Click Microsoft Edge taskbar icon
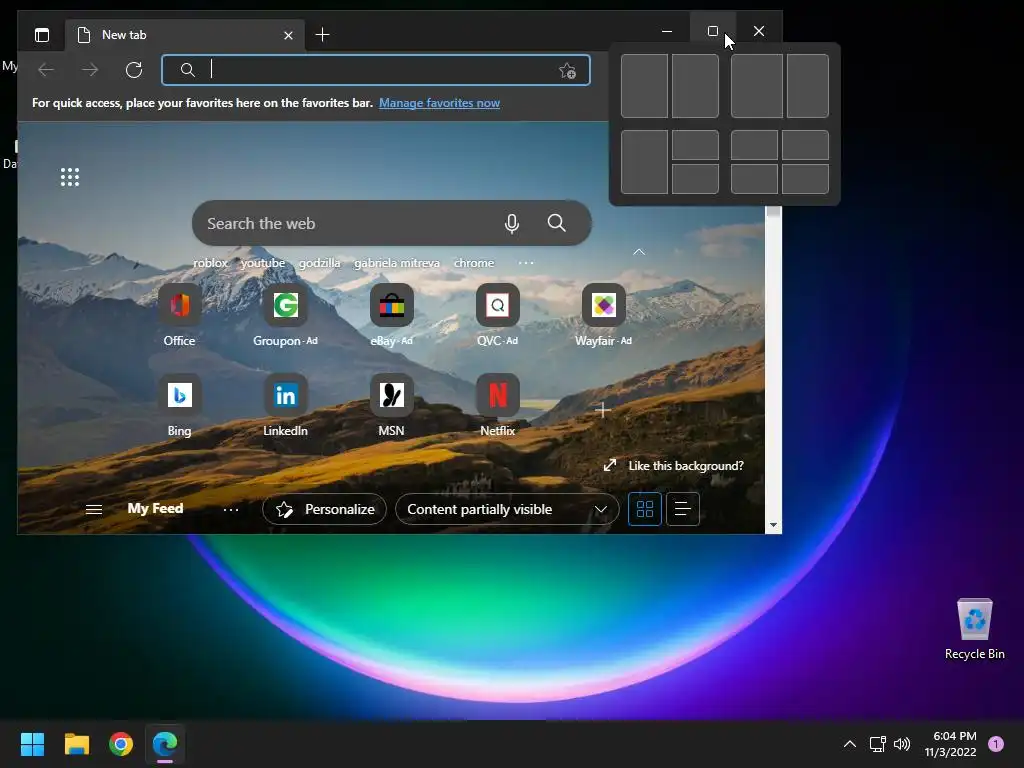The image size is (1024, 768). (165, 744)
